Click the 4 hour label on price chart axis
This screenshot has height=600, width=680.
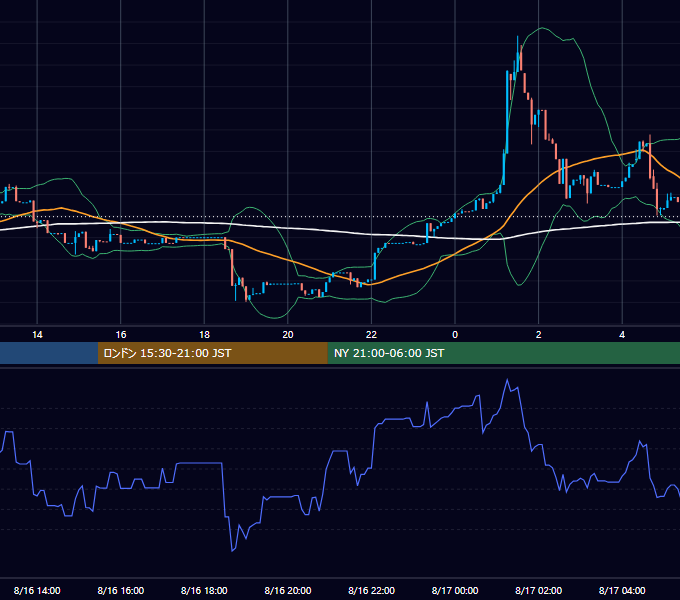coord(622,335)
